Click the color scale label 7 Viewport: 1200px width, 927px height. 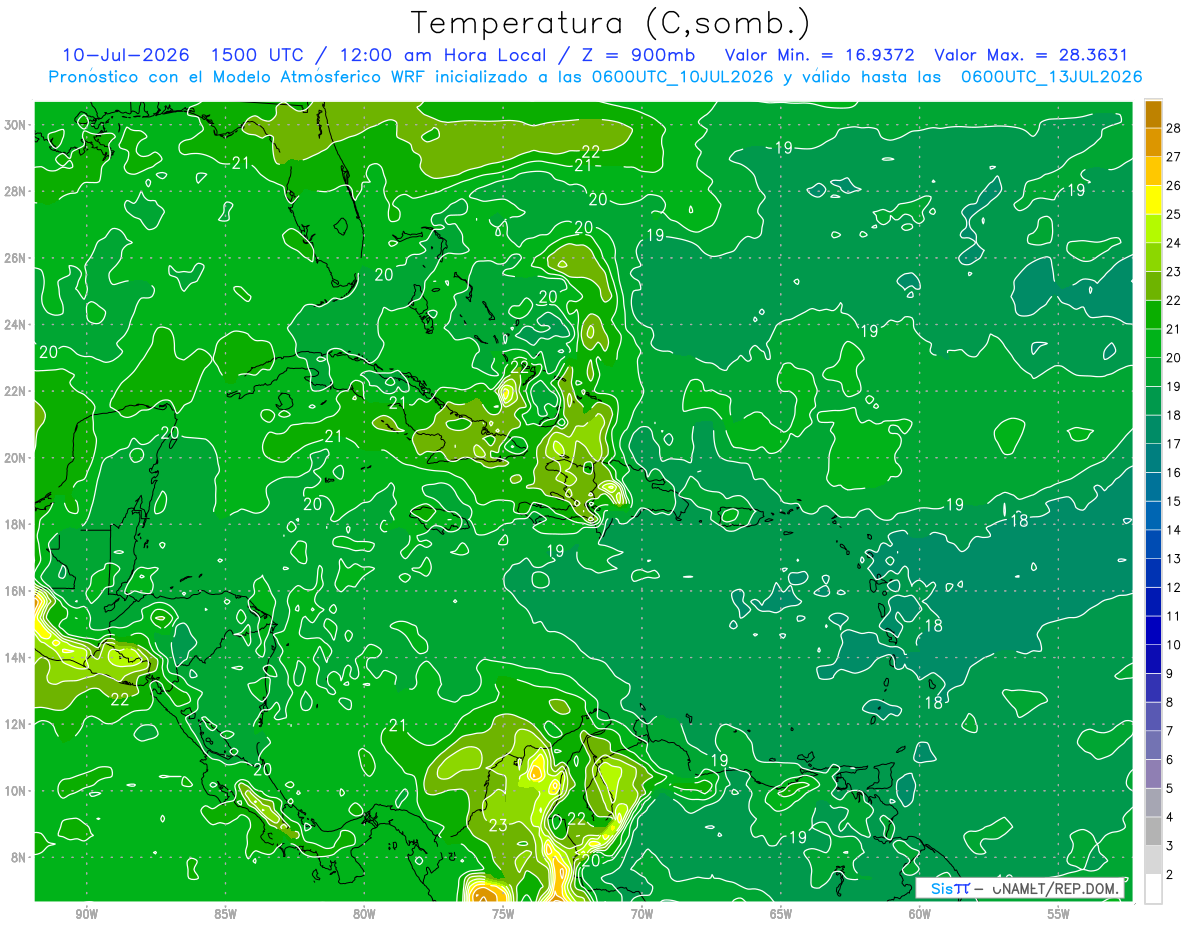[x=1170, y=731]
